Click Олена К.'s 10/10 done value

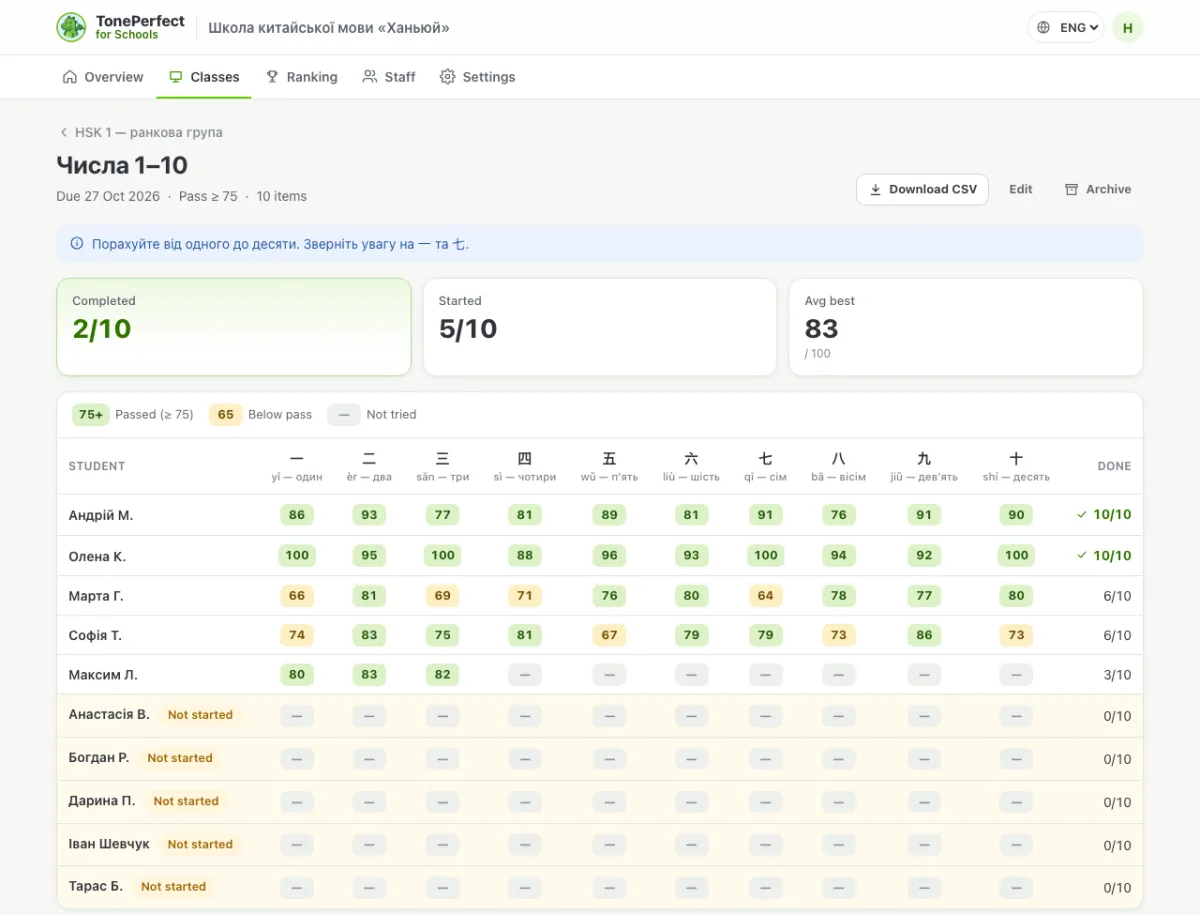[x=1112, y=556]
